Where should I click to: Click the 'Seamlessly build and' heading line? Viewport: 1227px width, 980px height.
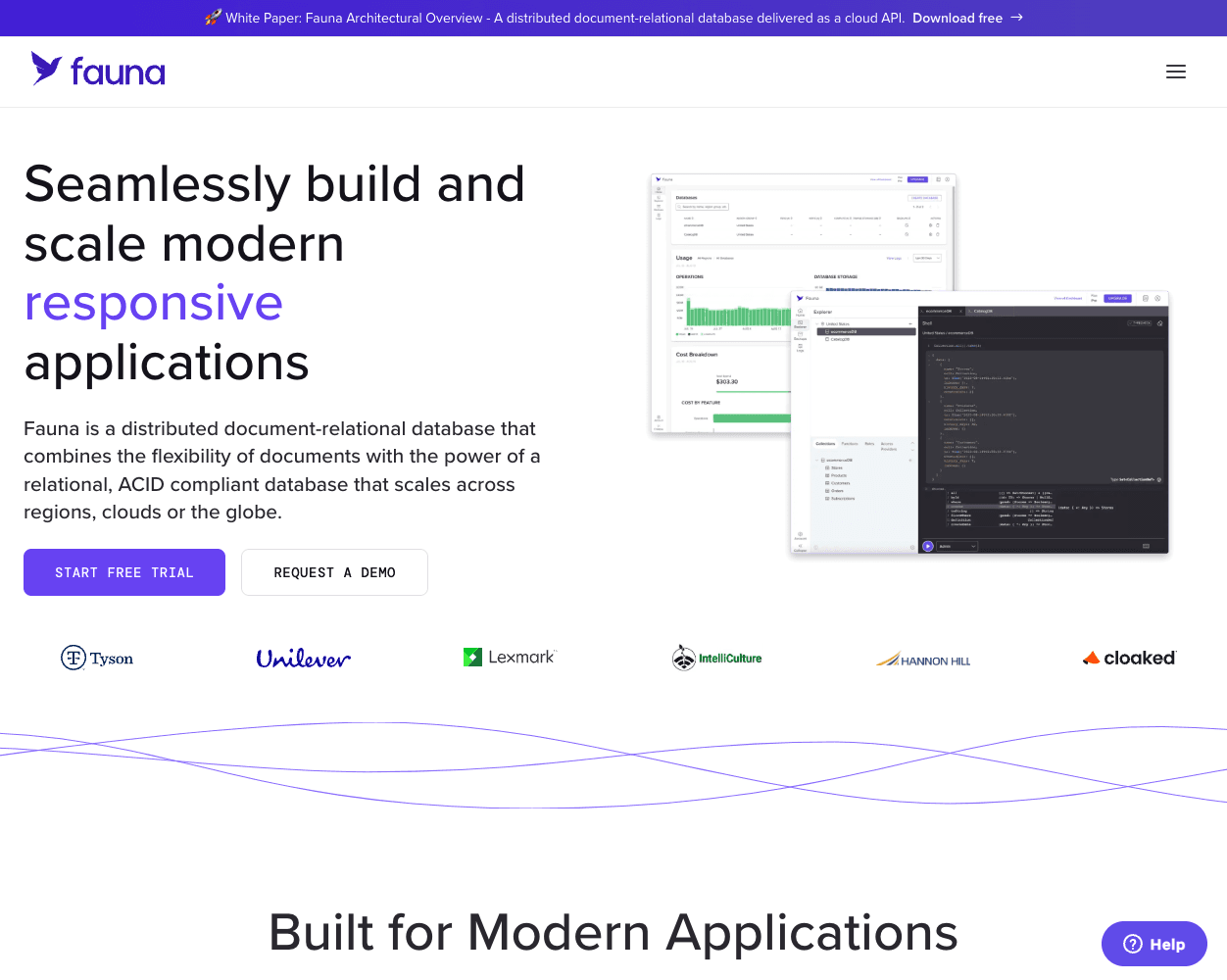(x=274, y=184)
